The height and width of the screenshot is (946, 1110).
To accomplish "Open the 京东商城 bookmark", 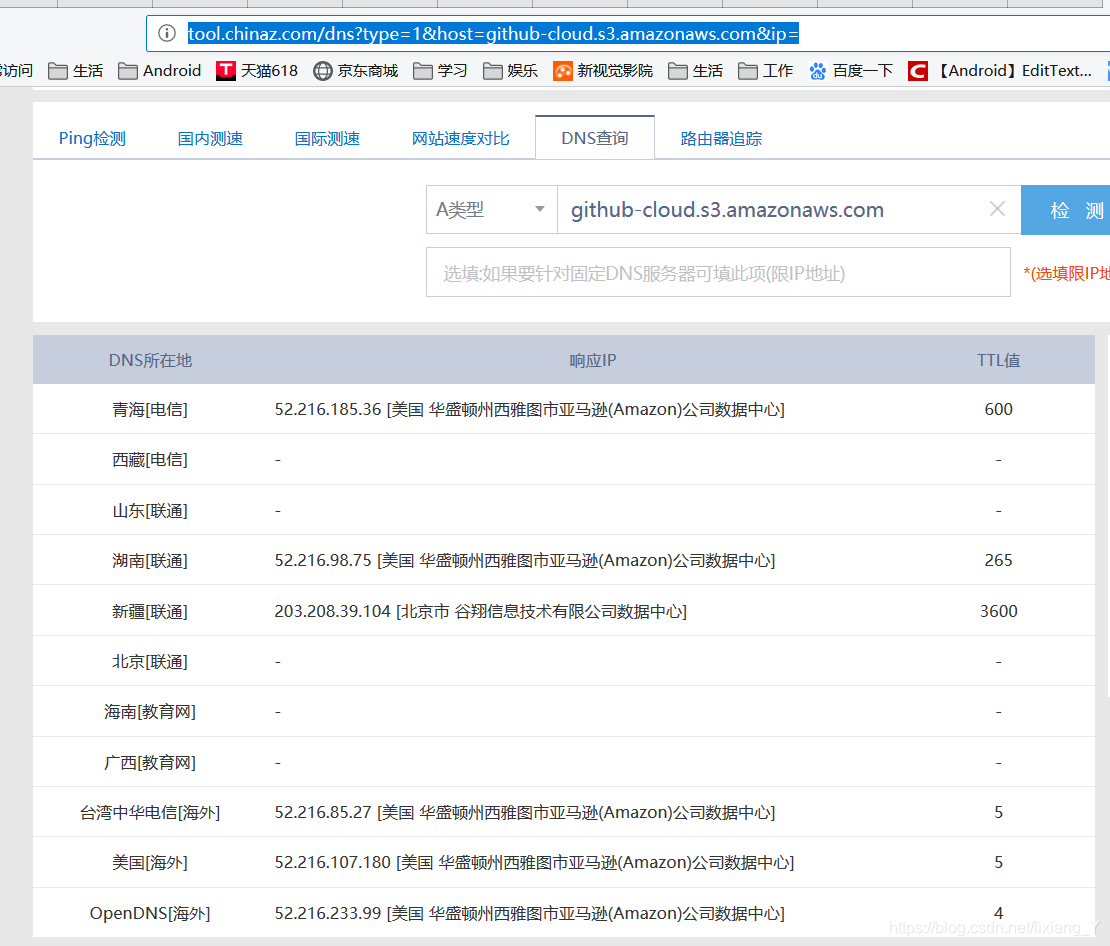I will pyautogui.click(x=355, y=71).
